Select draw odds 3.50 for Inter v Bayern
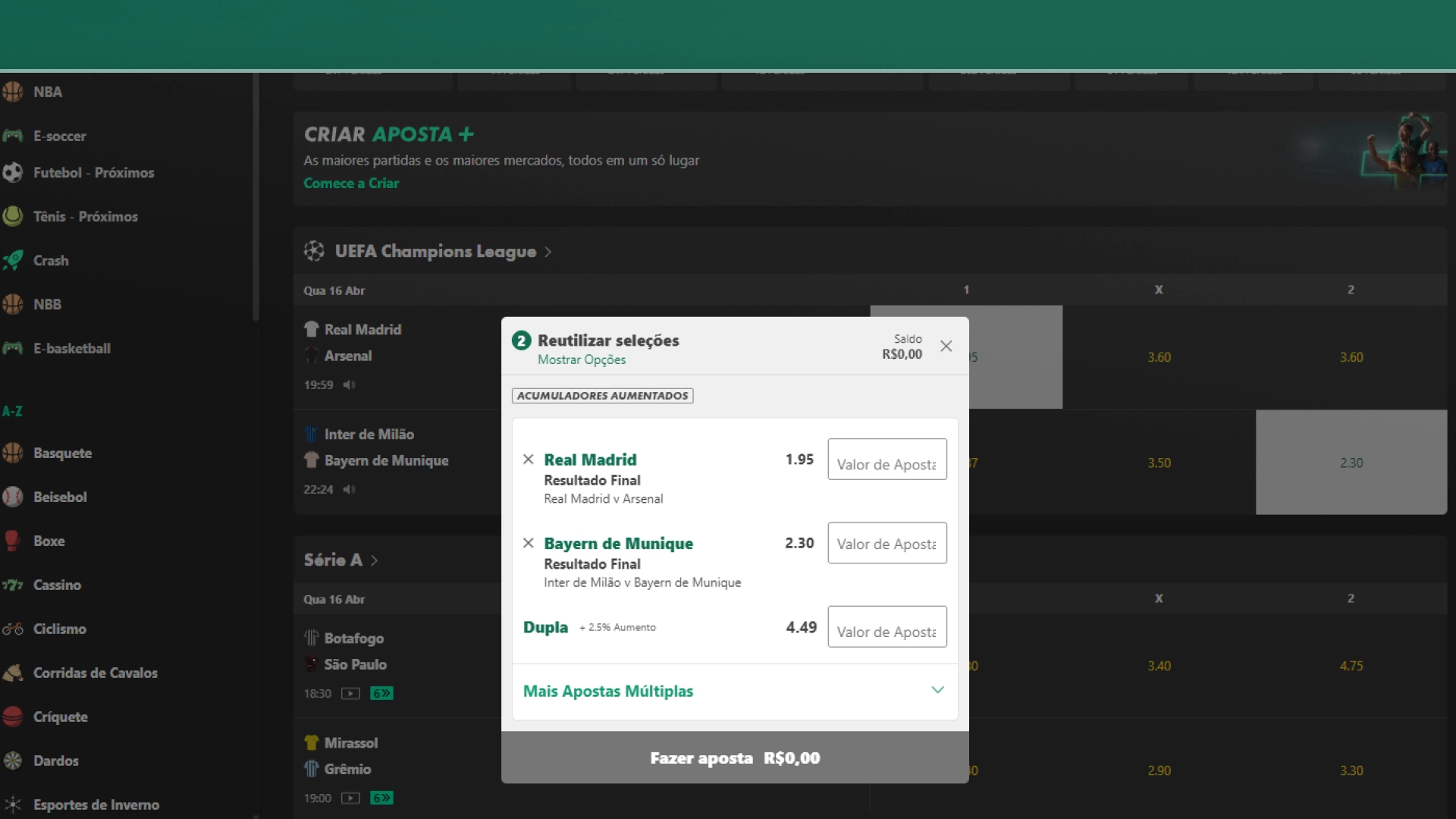This screenshot has width=1456, height=819. point(1159,463)
